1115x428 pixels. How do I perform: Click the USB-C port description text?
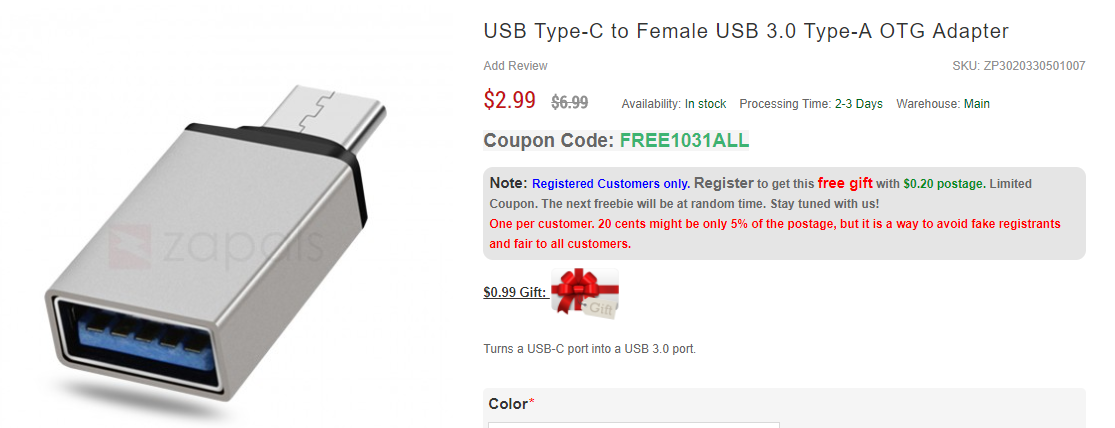[589, 350]
